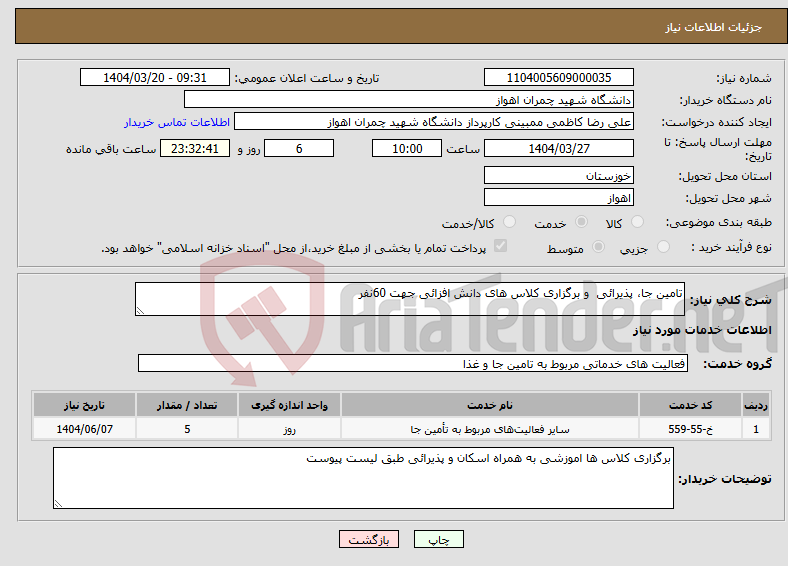Click the استان محل تحویل label
The image size is (788, 566).
tap(725, 176)
